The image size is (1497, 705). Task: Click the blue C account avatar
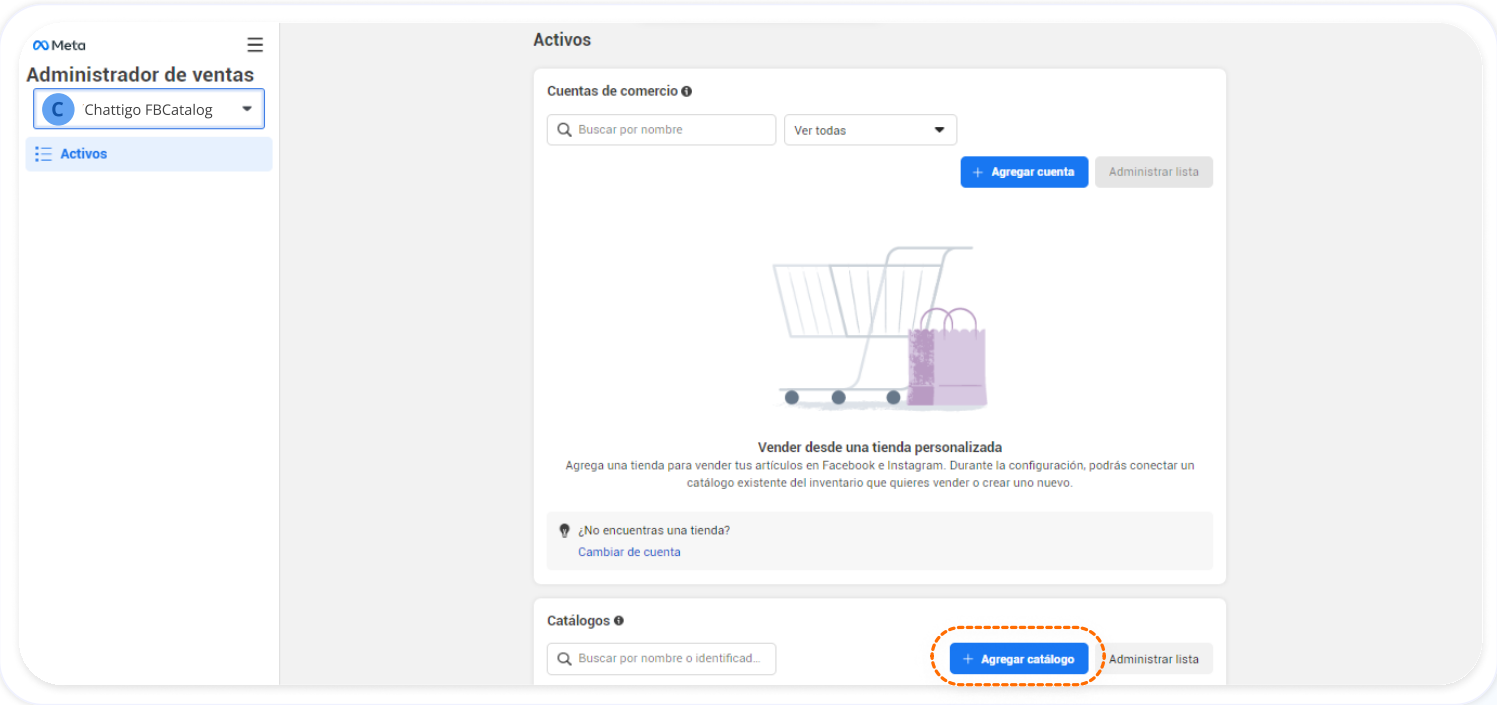[58, 109]
